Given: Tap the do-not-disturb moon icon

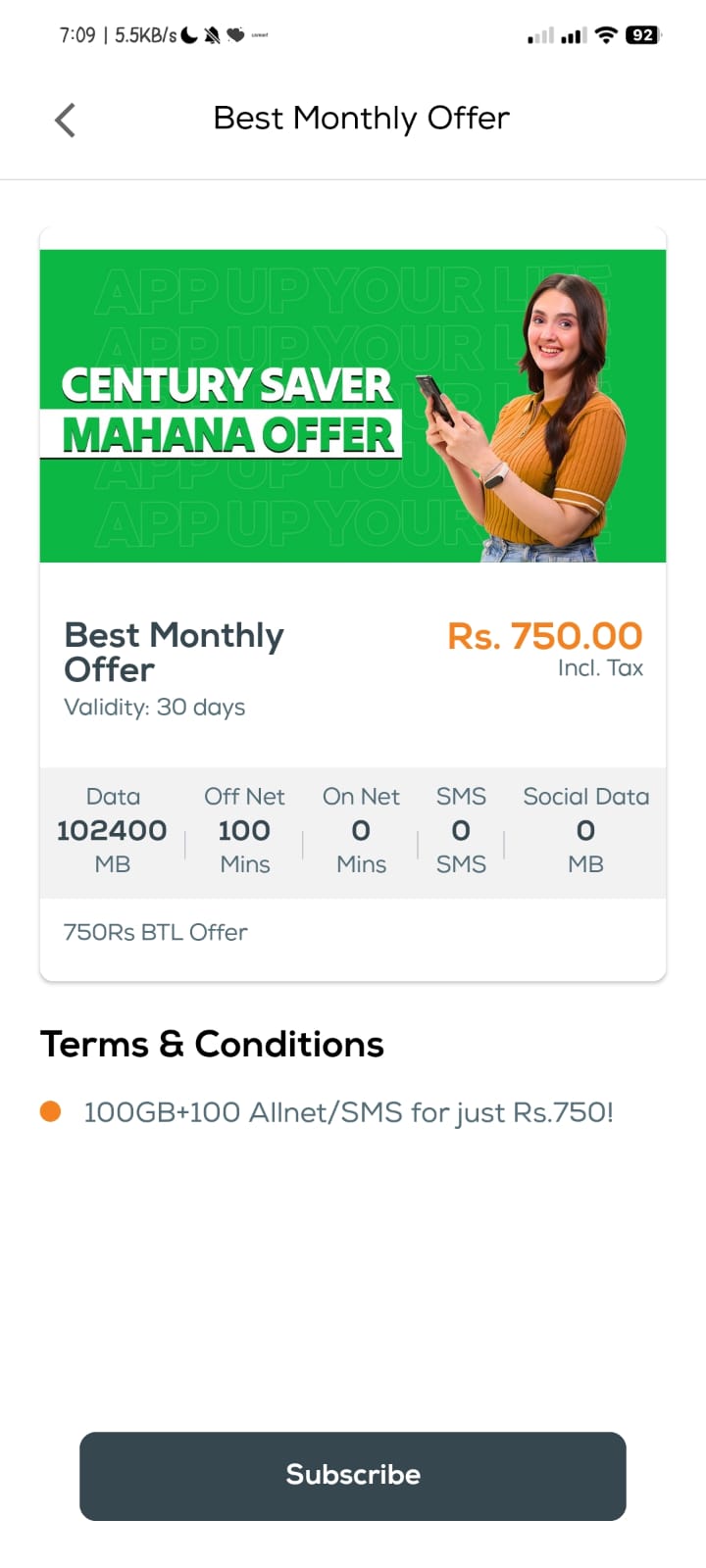Looking at the screenshot, I should coord(190,35).
